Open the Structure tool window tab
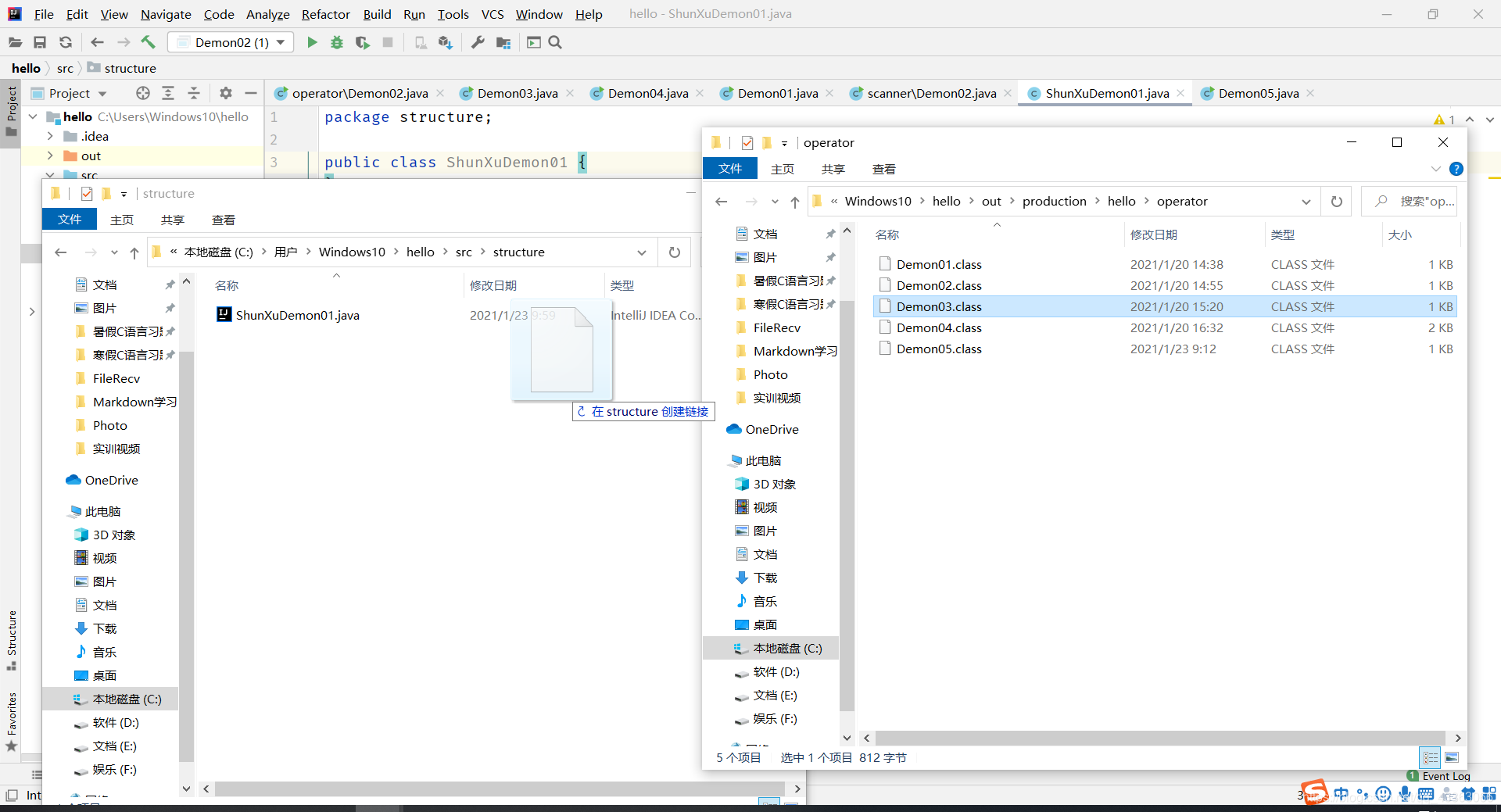 (12, 639)
